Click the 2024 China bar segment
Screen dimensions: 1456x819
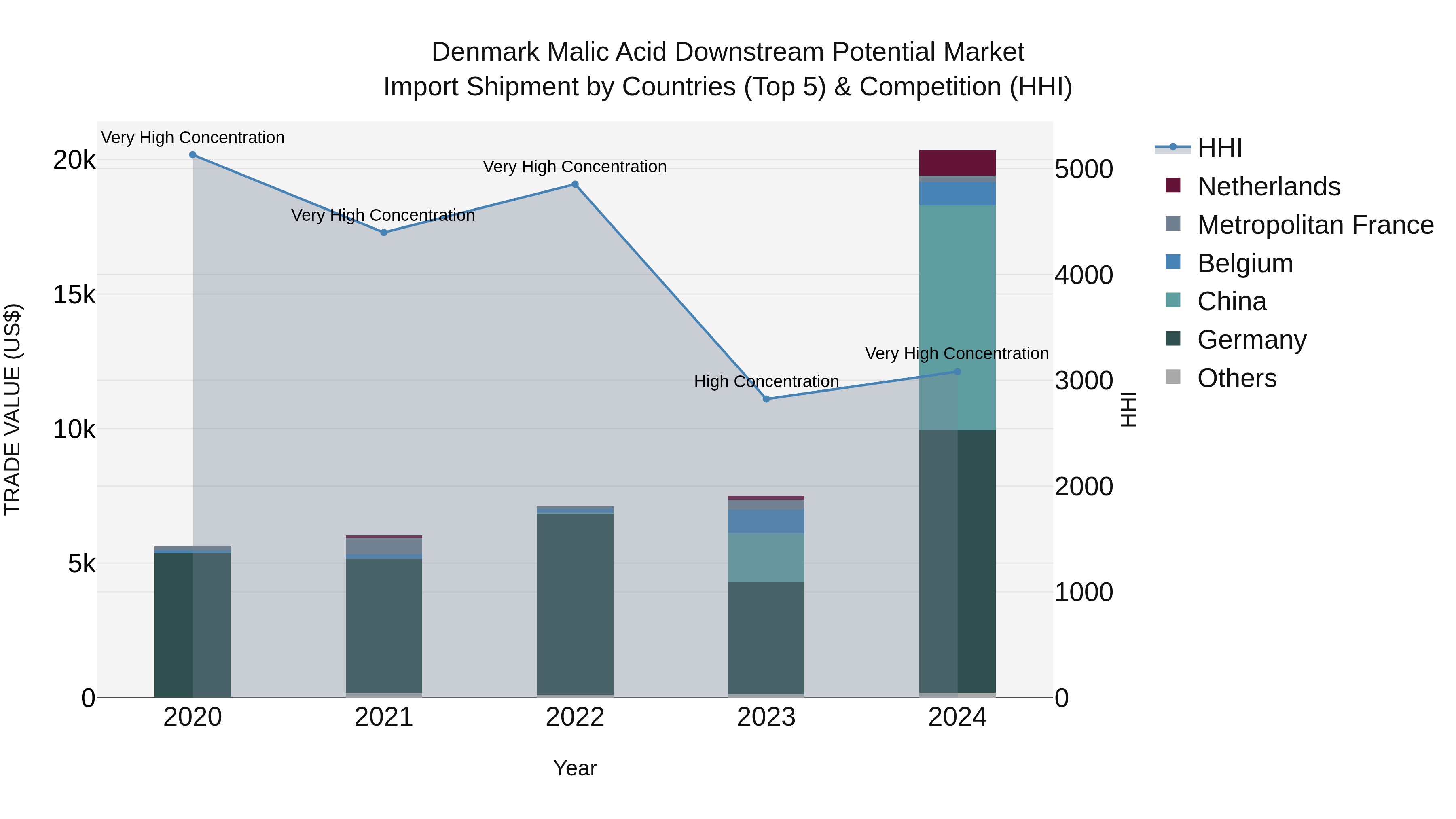click(x=957, y=317)
